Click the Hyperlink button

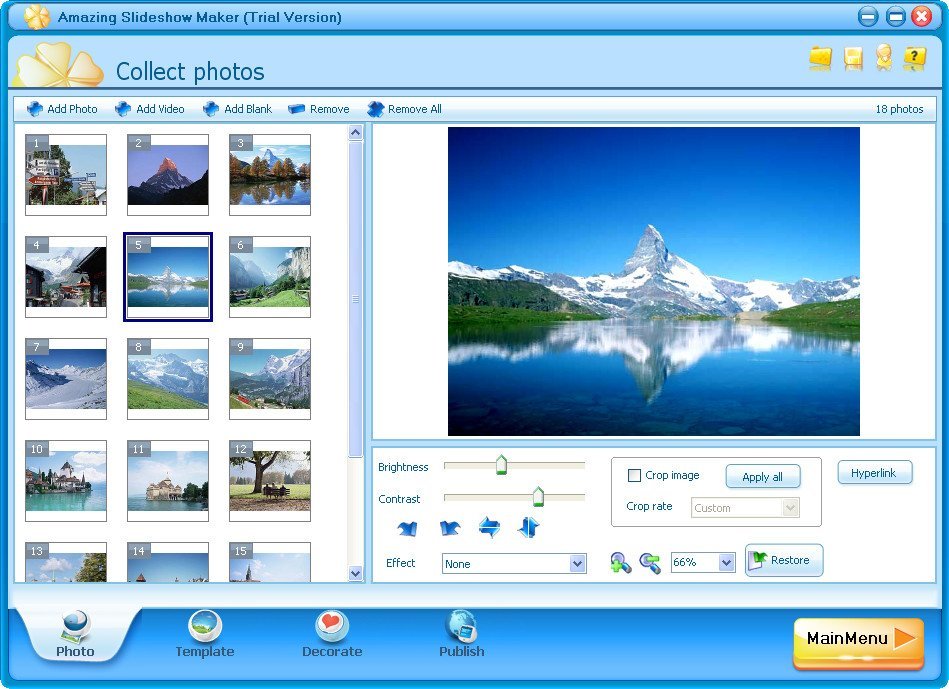(874, 472)
